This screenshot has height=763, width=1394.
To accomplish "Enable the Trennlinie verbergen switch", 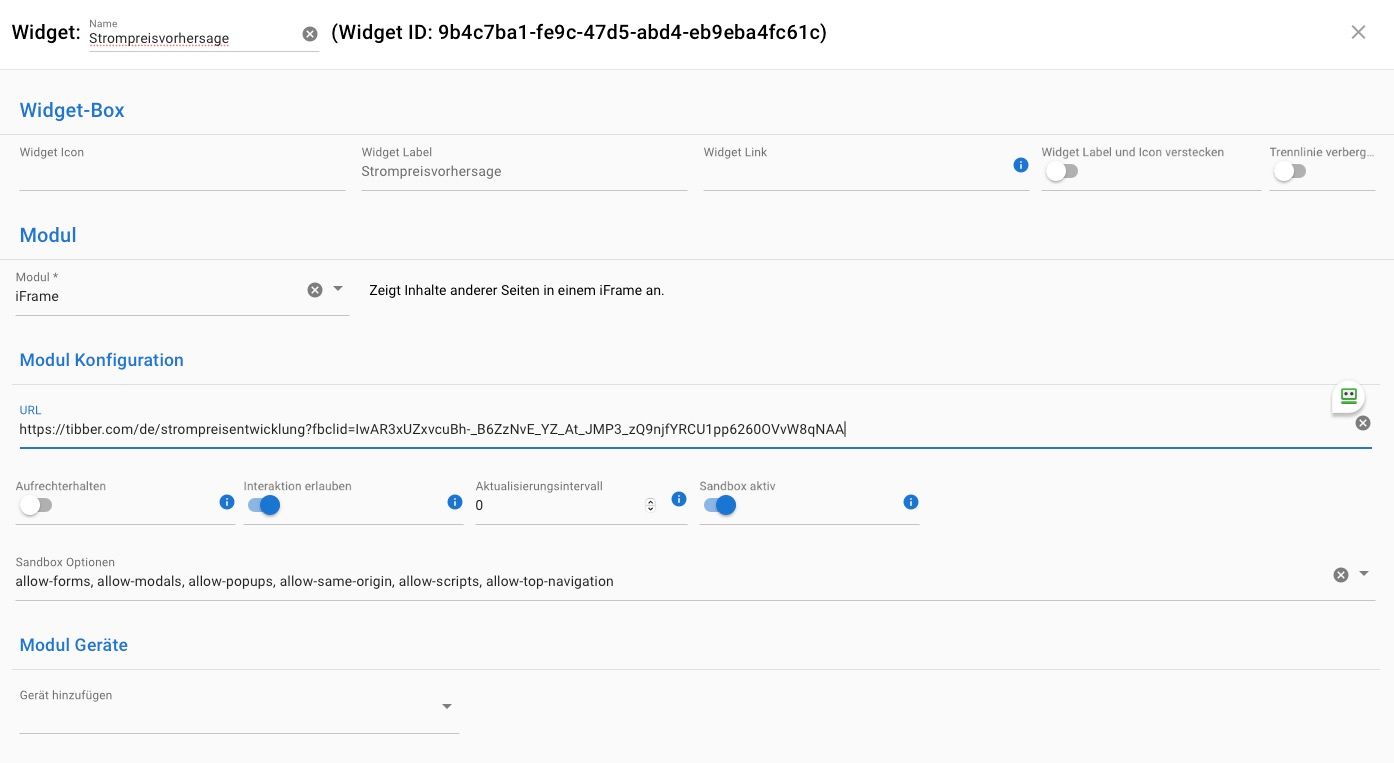I will [1289, 171].
